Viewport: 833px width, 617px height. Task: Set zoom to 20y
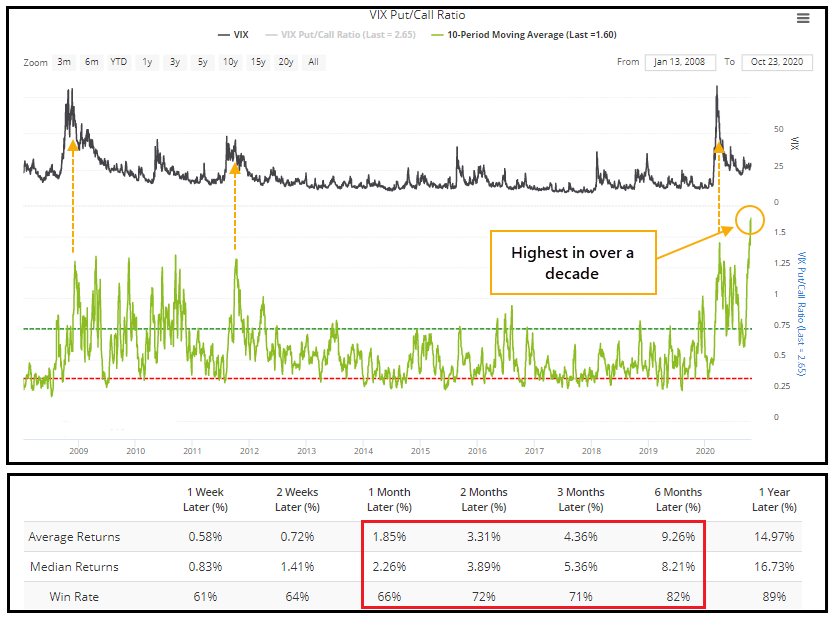tap(286, 62)
